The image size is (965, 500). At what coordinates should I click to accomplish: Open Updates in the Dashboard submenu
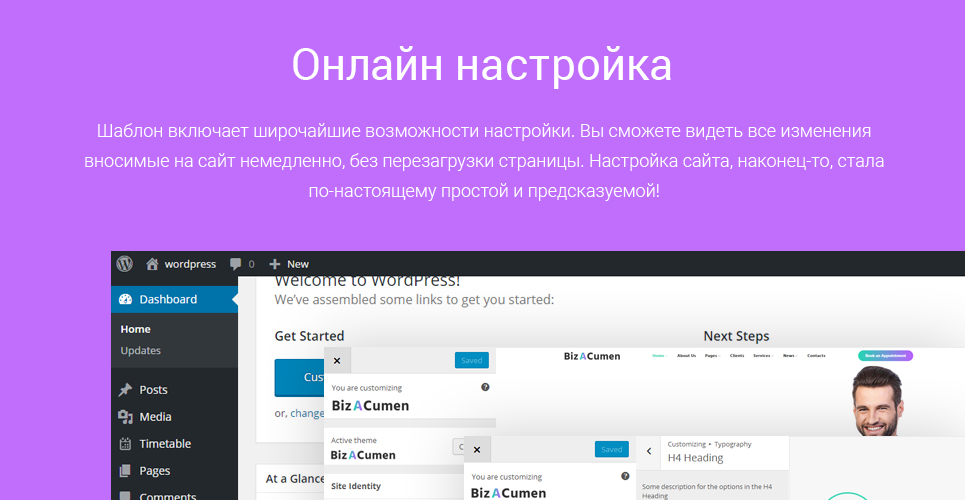pos(140,350)
